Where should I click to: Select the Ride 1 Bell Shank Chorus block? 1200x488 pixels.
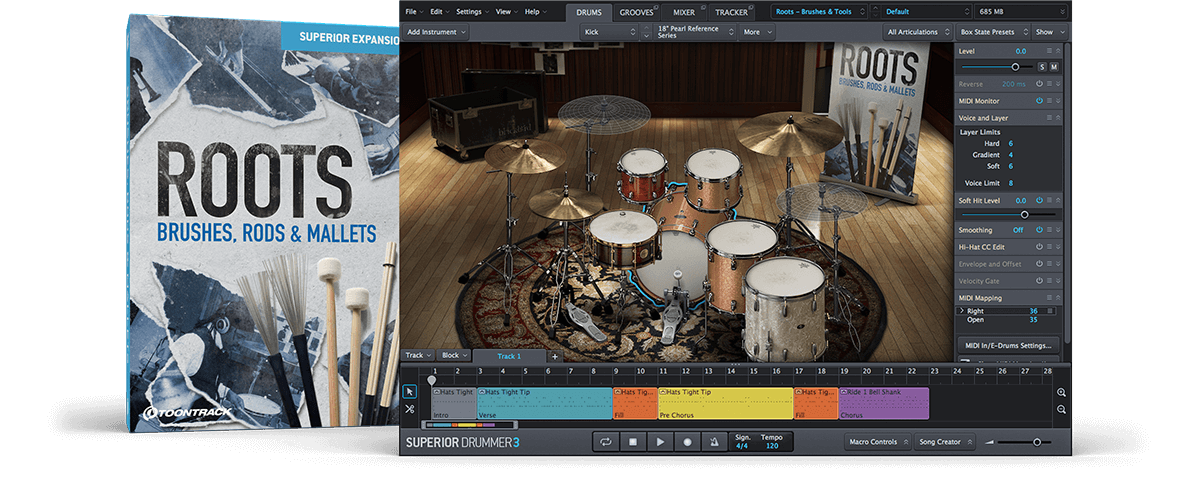click(884, 403)
